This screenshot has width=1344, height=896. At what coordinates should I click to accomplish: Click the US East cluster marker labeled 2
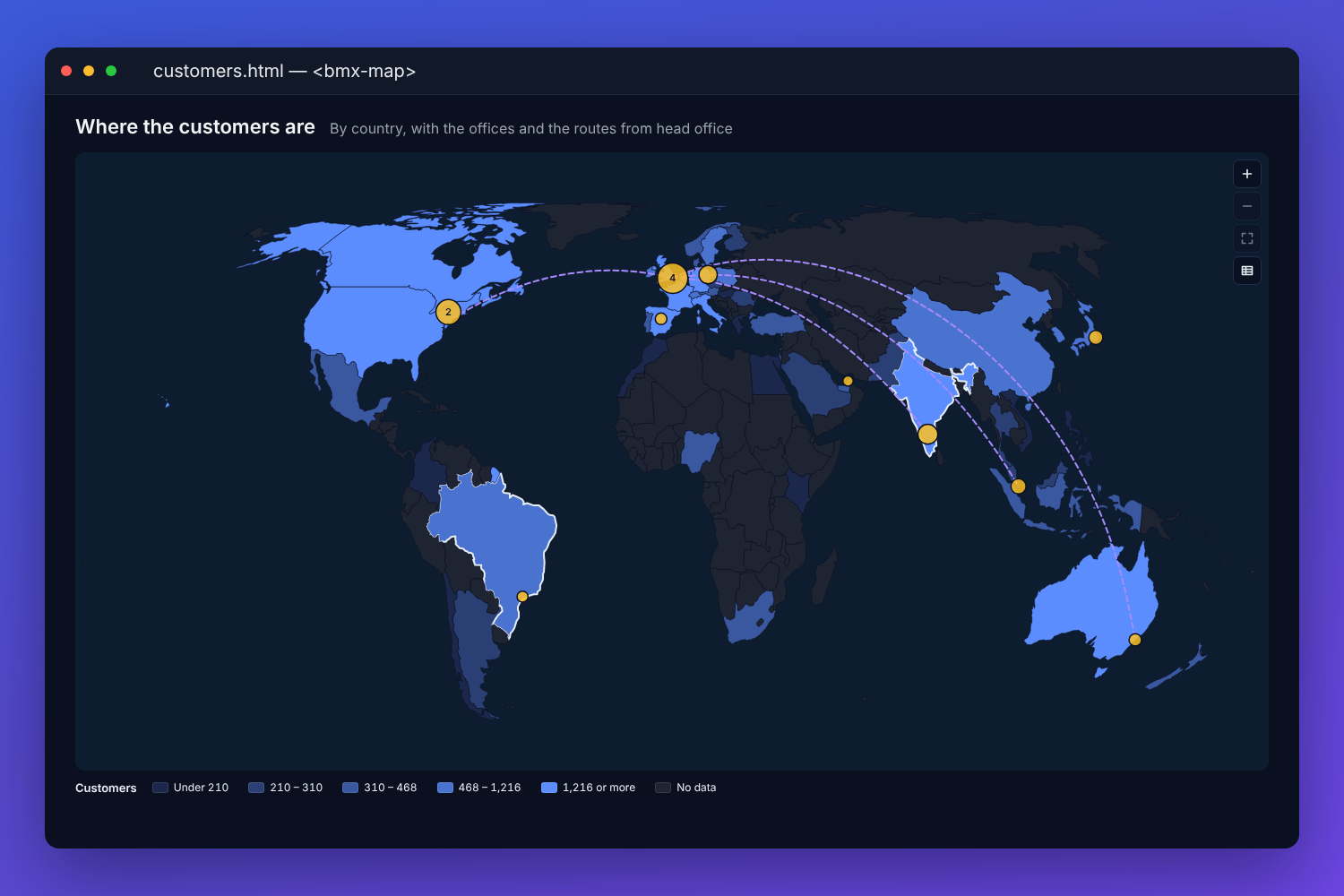448,312
